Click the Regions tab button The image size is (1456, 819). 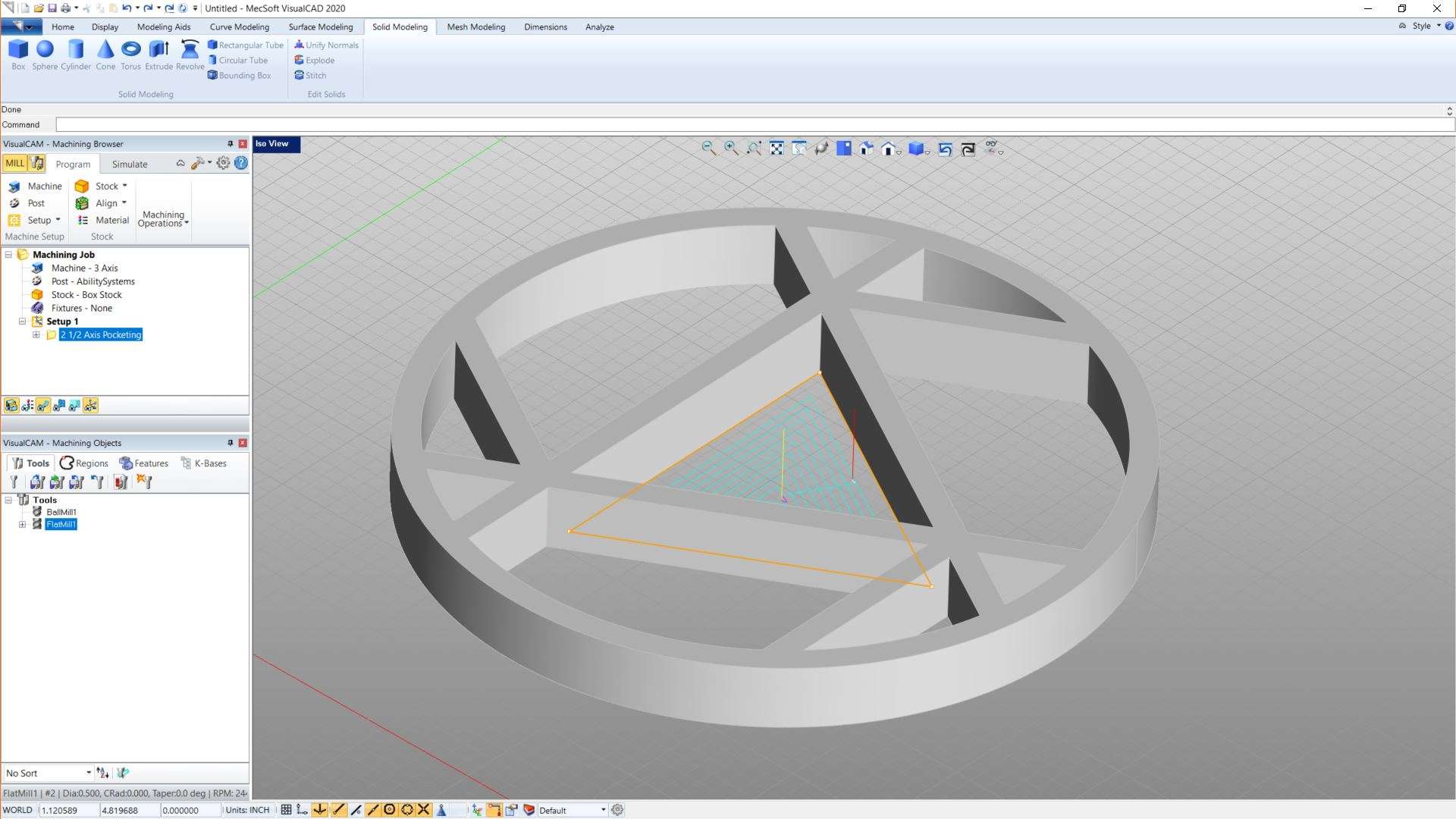(x=84, y=463)
